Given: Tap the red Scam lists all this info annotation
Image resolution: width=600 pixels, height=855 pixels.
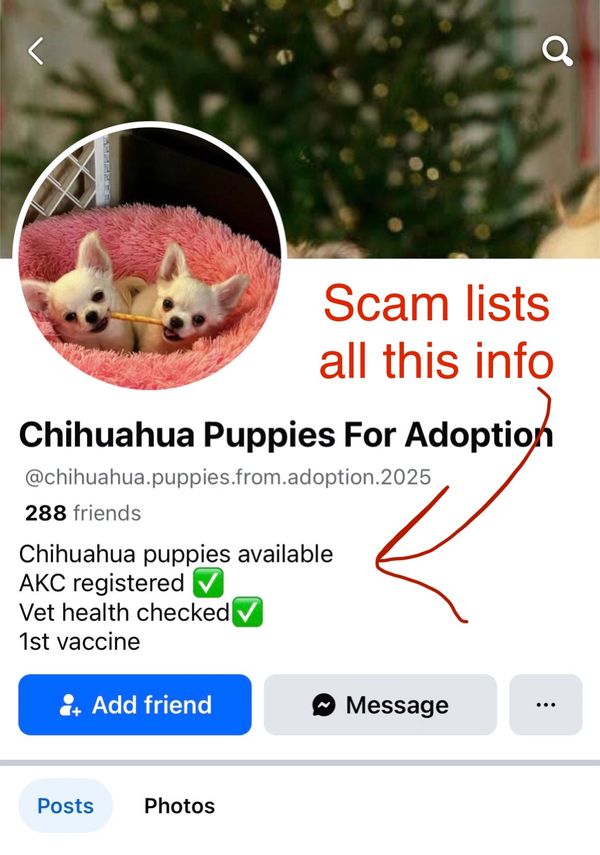Looking at the screenshot, I should click(436, 332).
